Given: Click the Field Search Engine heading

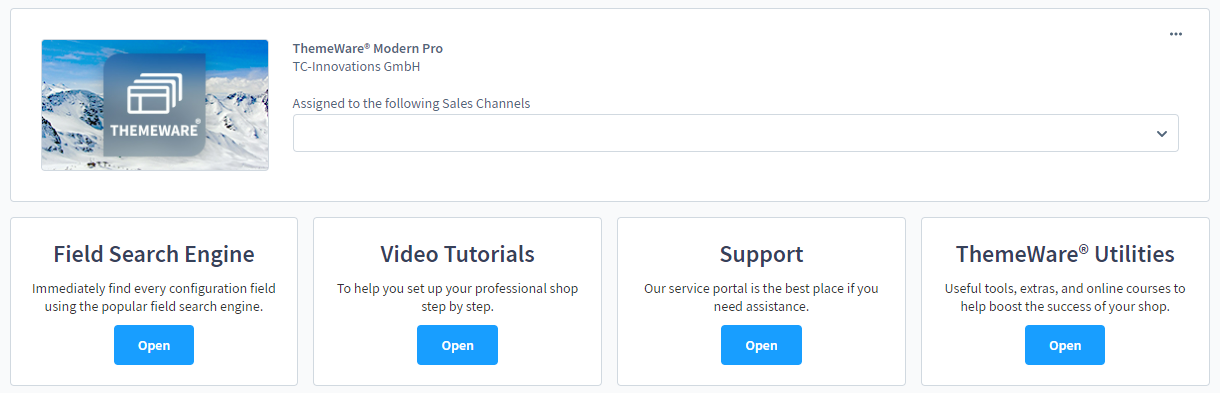Looking at the screenshot, I should point(154,254).
